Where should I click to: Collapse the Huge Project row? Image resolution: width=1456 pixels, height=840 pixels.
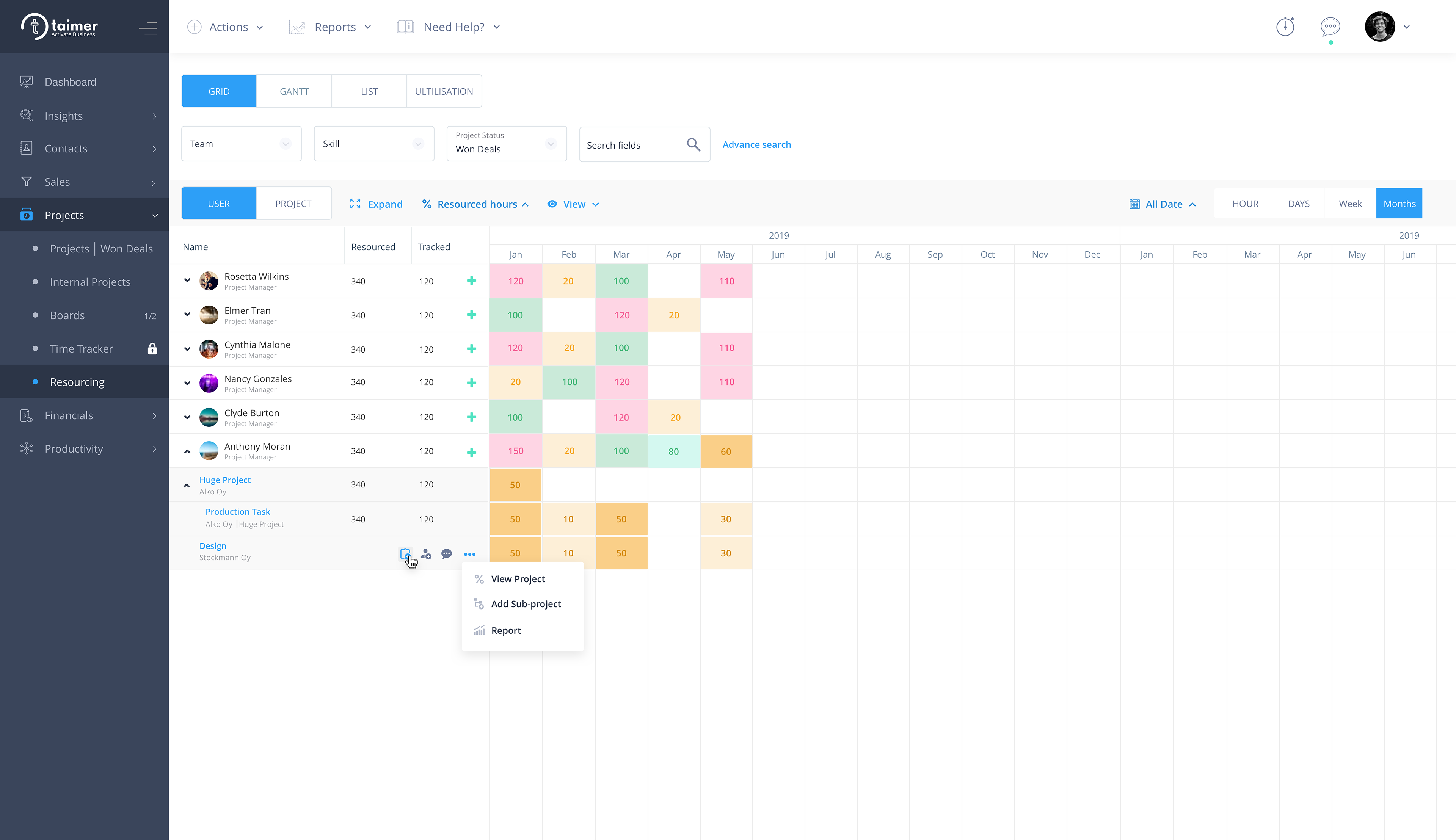tap(187, 486)
